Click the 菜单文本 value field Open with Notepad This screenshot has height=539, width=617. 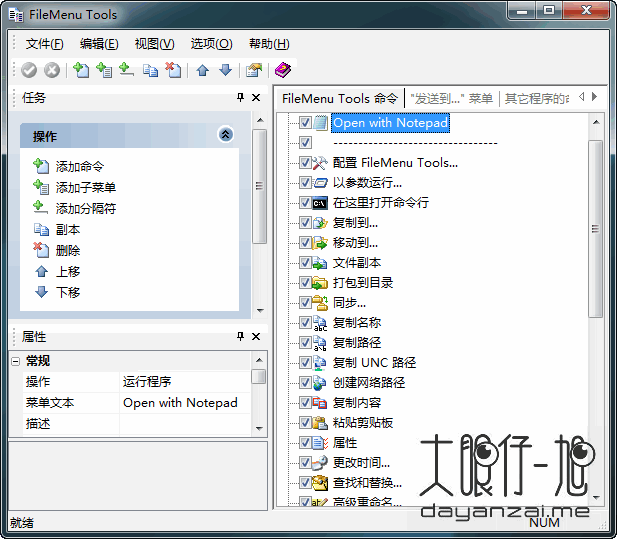(185, 403)
